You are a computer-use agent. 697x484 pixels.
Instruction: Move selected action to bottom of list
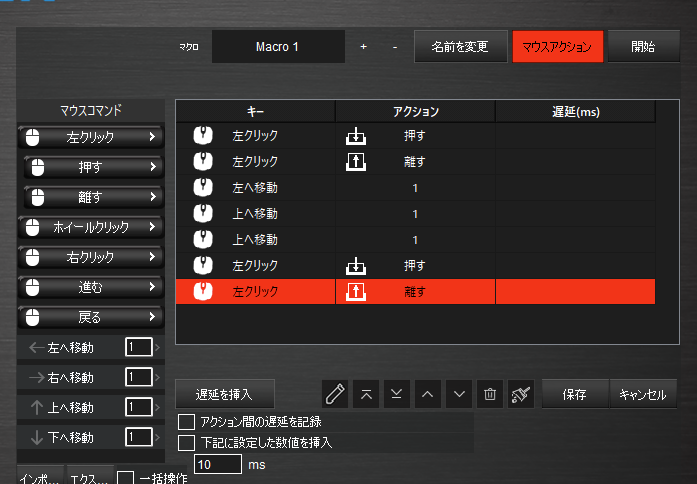coord(397,394)
